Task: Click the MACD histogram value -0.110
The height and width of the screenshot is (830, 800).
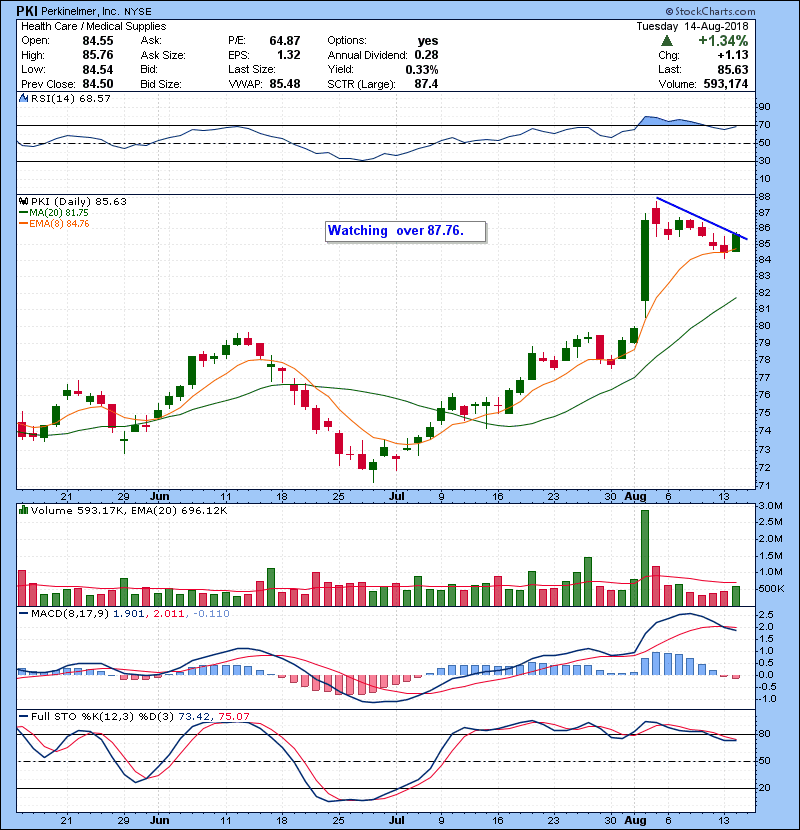Action: point(211,614)
